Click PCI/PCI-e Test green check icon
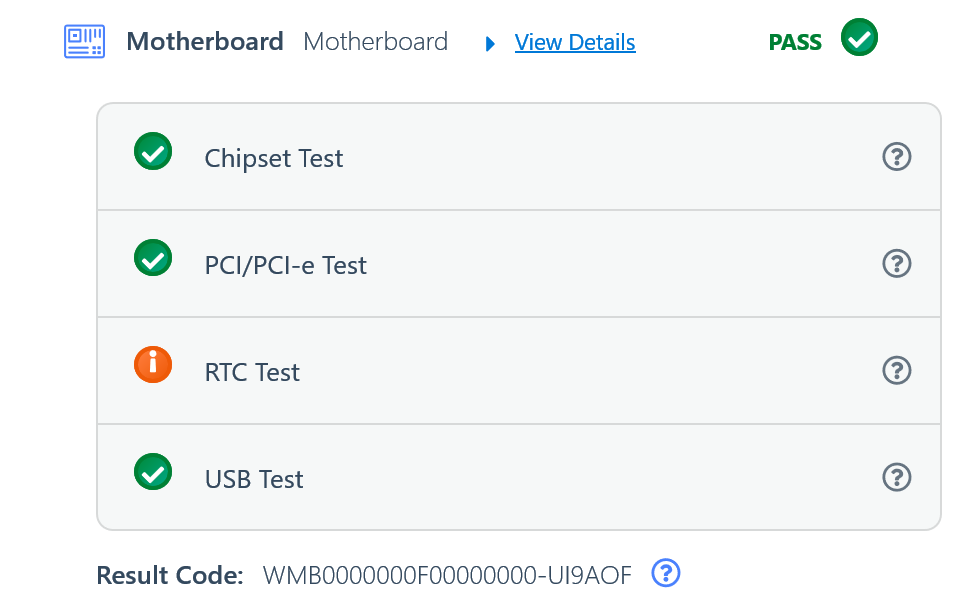This screenshot has height=608, width=970. (x=153, y=259)
